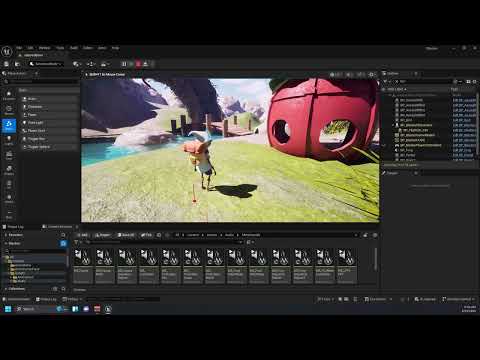Screen dimensions: 480x360
Task: Click the Import button in Content Browser
Action: tap(102, 235)
